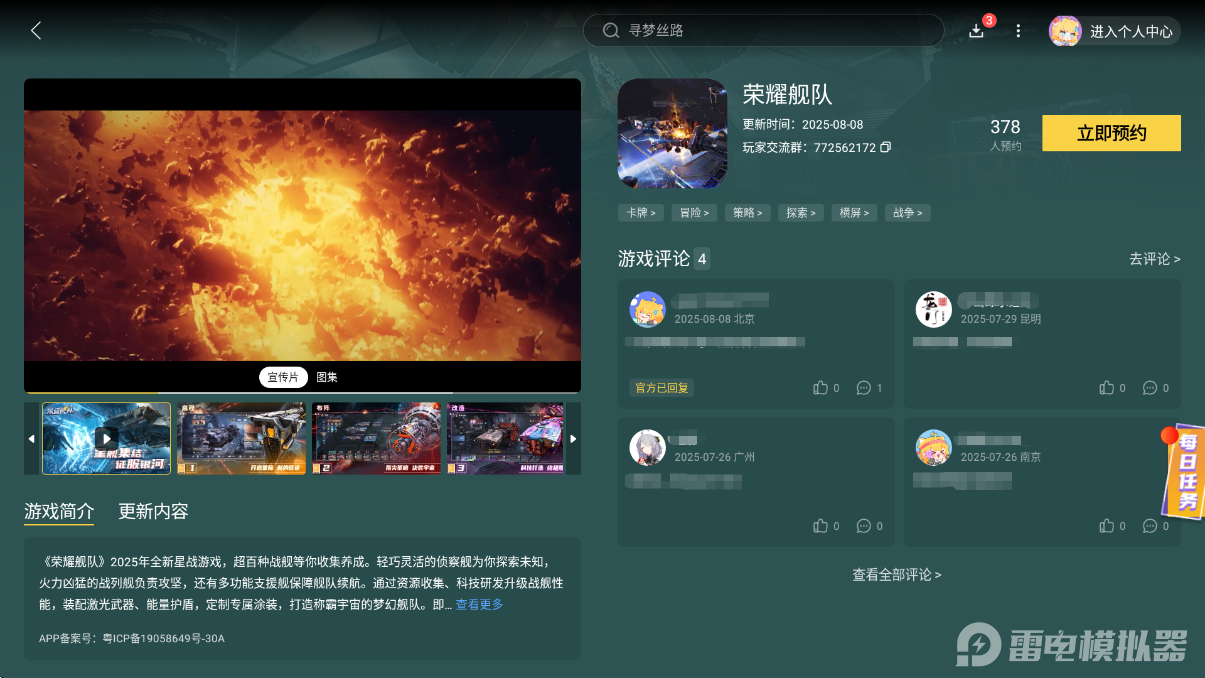
Task: Like the 2025-07-26 广州 comment
Action: (x=819, y=525)
